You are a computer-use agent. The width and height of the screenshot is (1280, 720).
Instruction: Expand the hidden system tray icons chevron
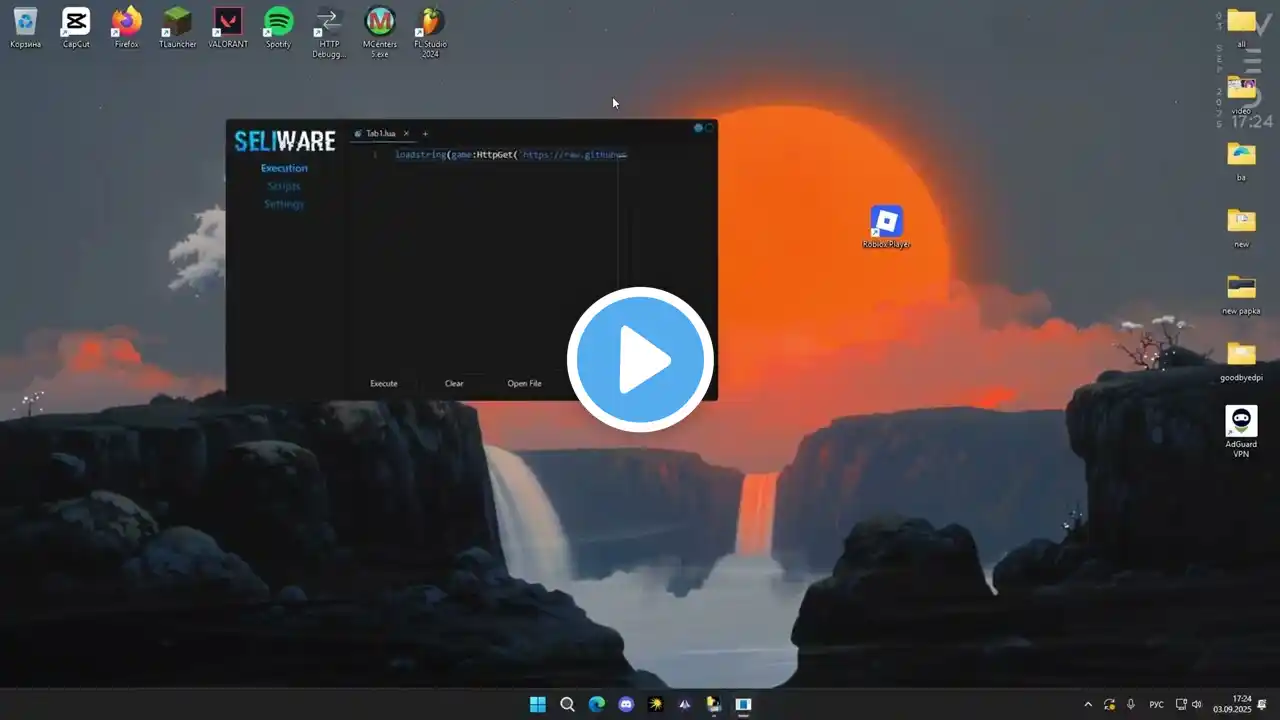[x=1088, y=704]
